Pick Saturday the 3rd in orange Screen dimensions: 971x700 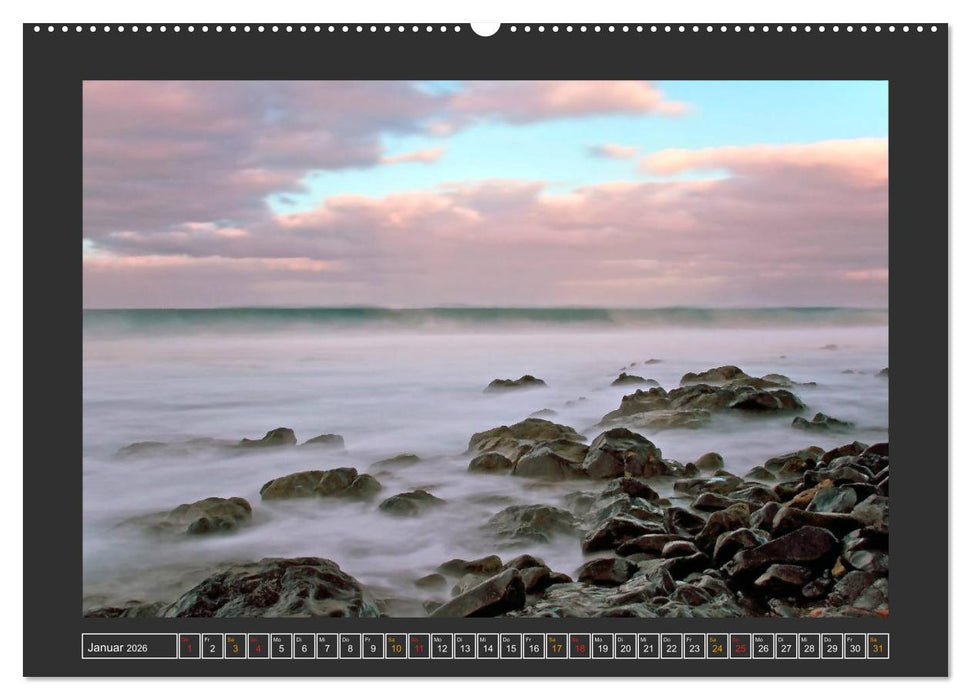[236, 647]
